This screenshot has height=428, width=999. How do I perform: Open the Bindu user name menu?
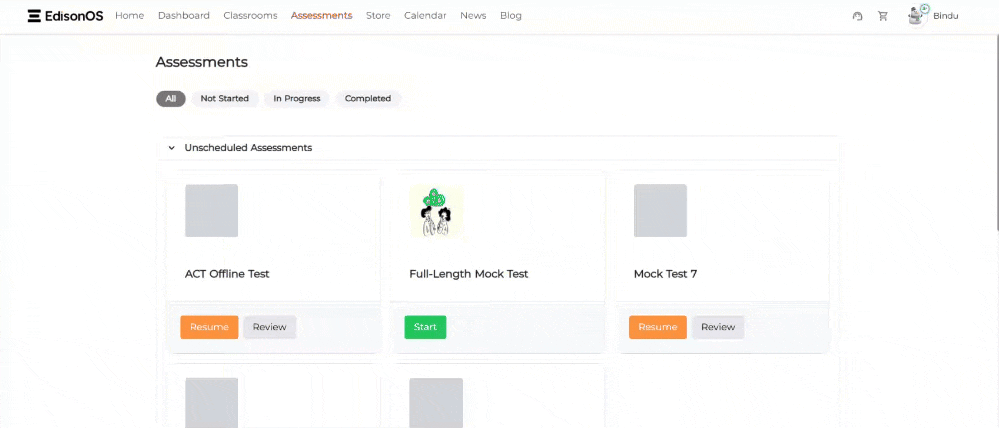(x=945, y=16)
